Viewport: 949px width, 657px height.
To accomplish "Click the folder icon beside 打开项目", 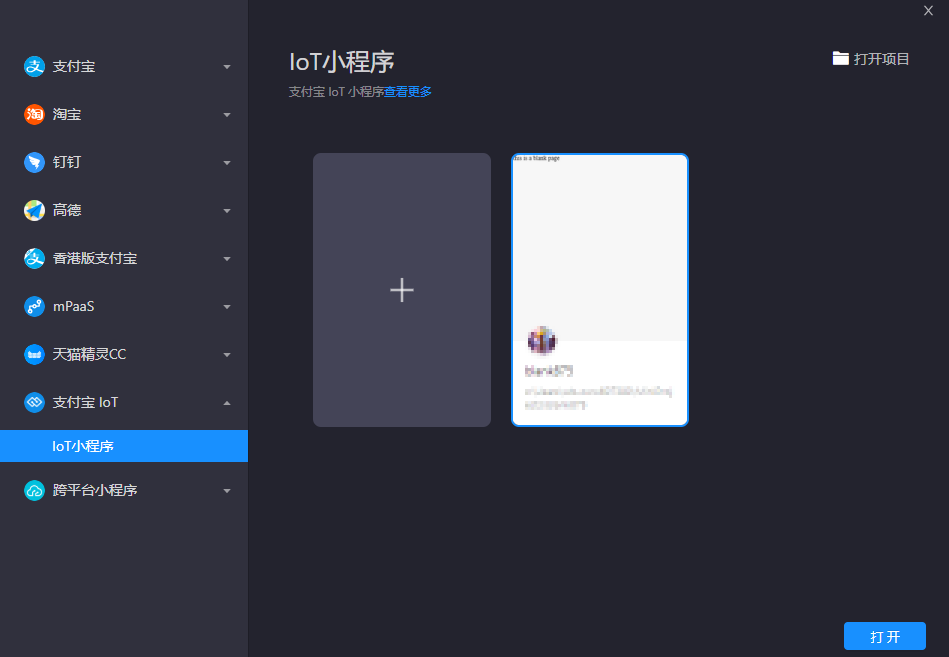I will point(840,58).
